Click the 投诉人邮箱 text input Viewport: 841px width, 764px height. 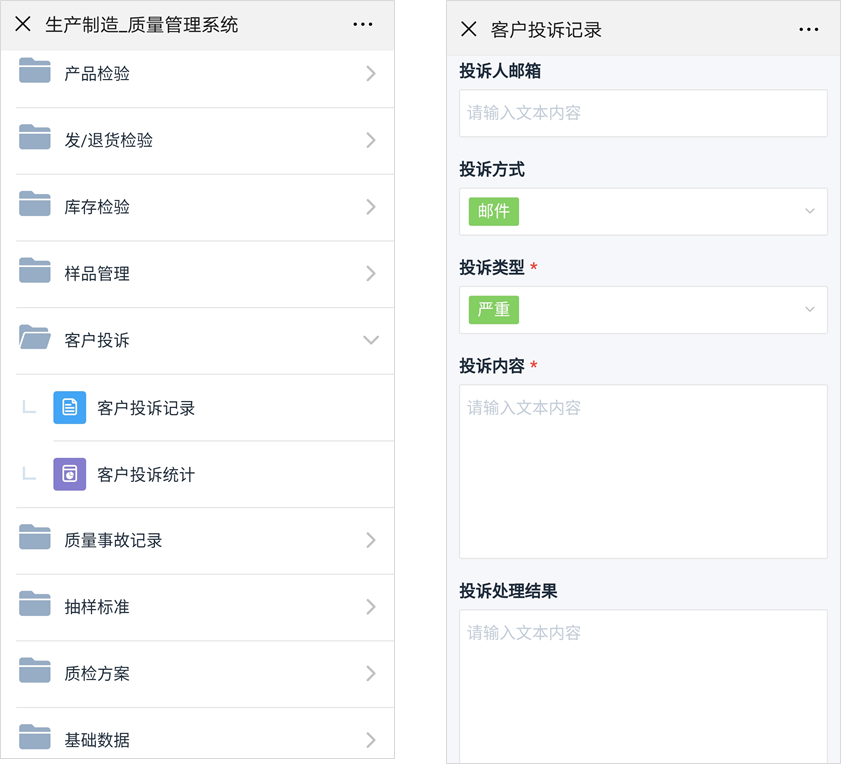[643, 113]
